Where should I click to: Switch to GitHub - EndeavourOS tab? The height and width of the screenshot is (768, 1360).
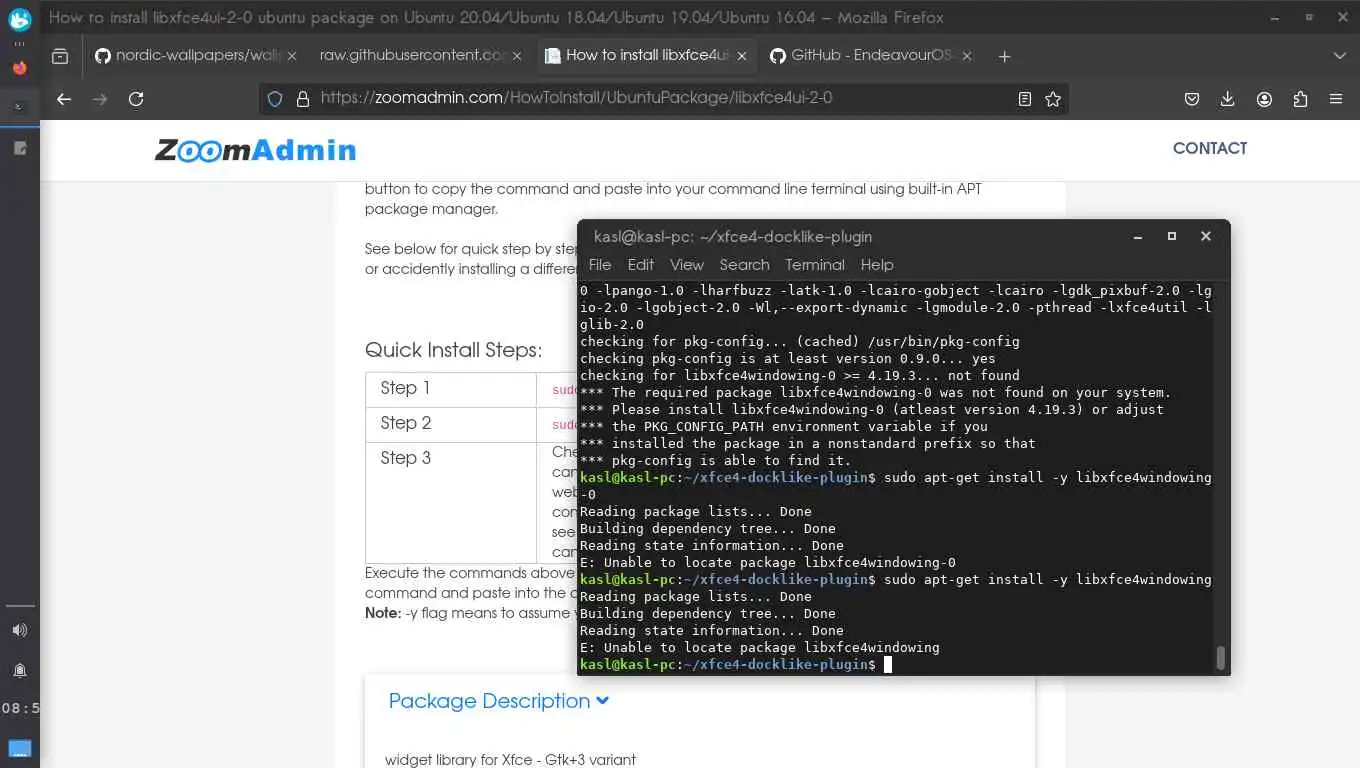861,55
